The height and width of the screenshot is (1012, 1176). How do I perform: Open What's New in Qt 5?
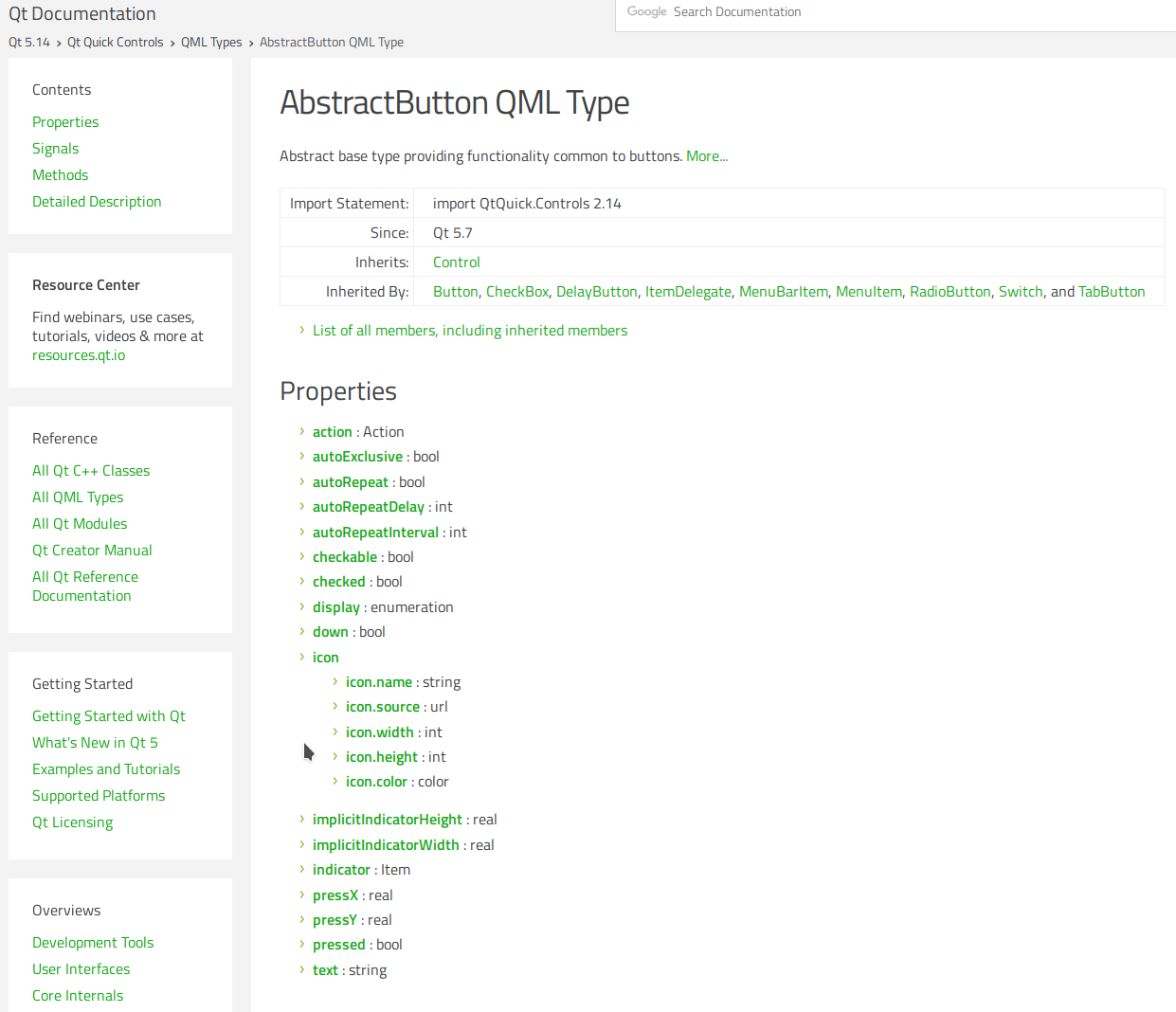(x=95, y=743)
